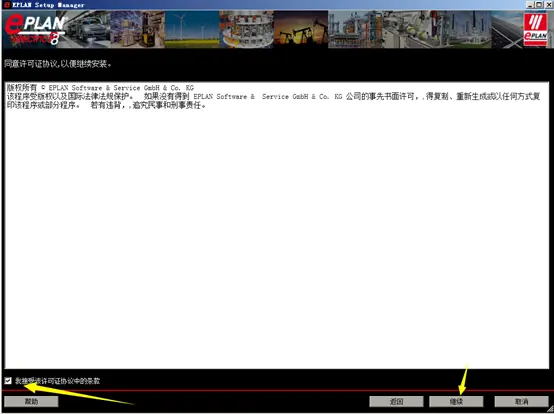
Task: Open the 帮助 (Help) button
Action: click(31, 401)
